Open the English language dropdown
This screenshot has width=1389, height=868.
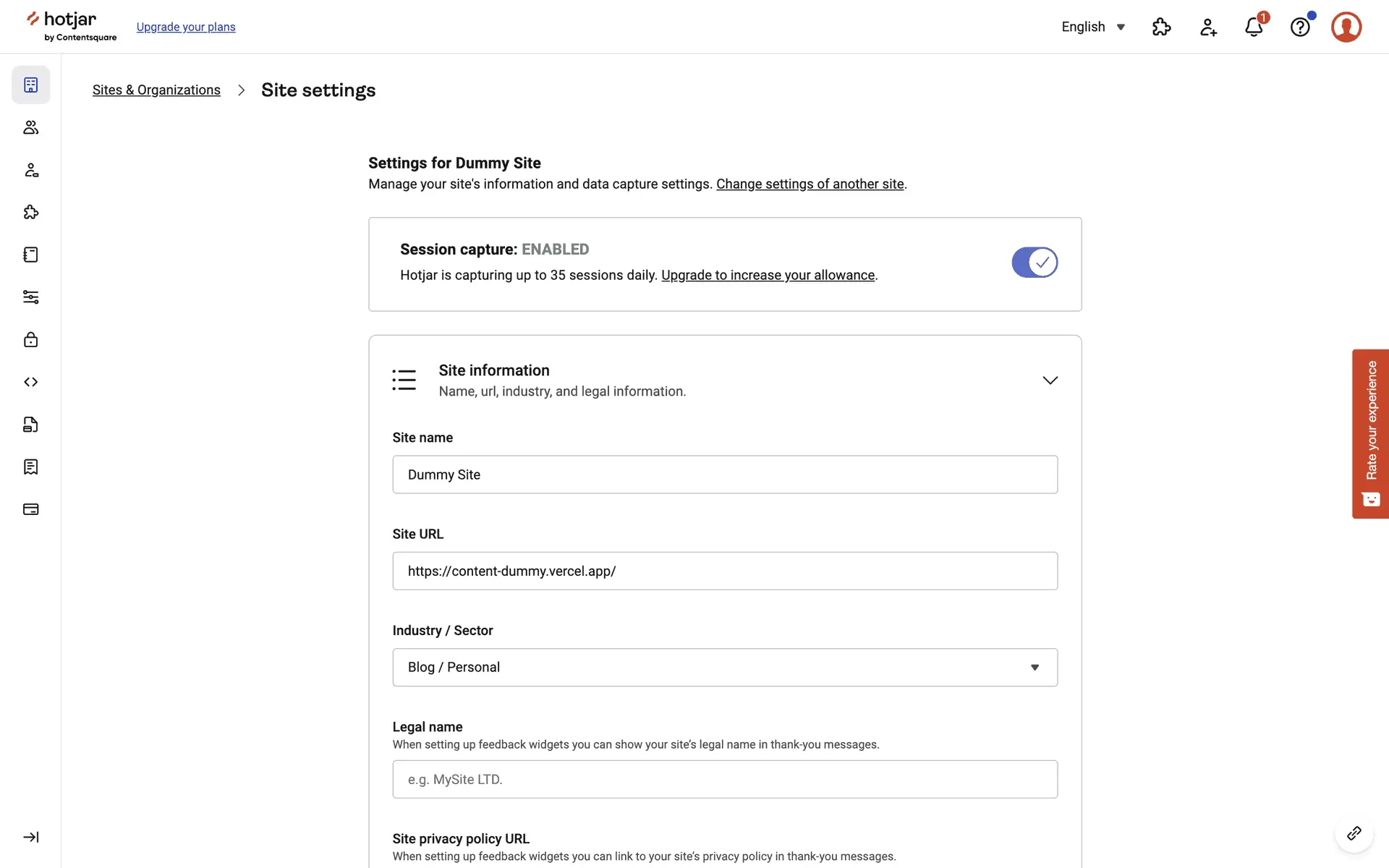1092,27
